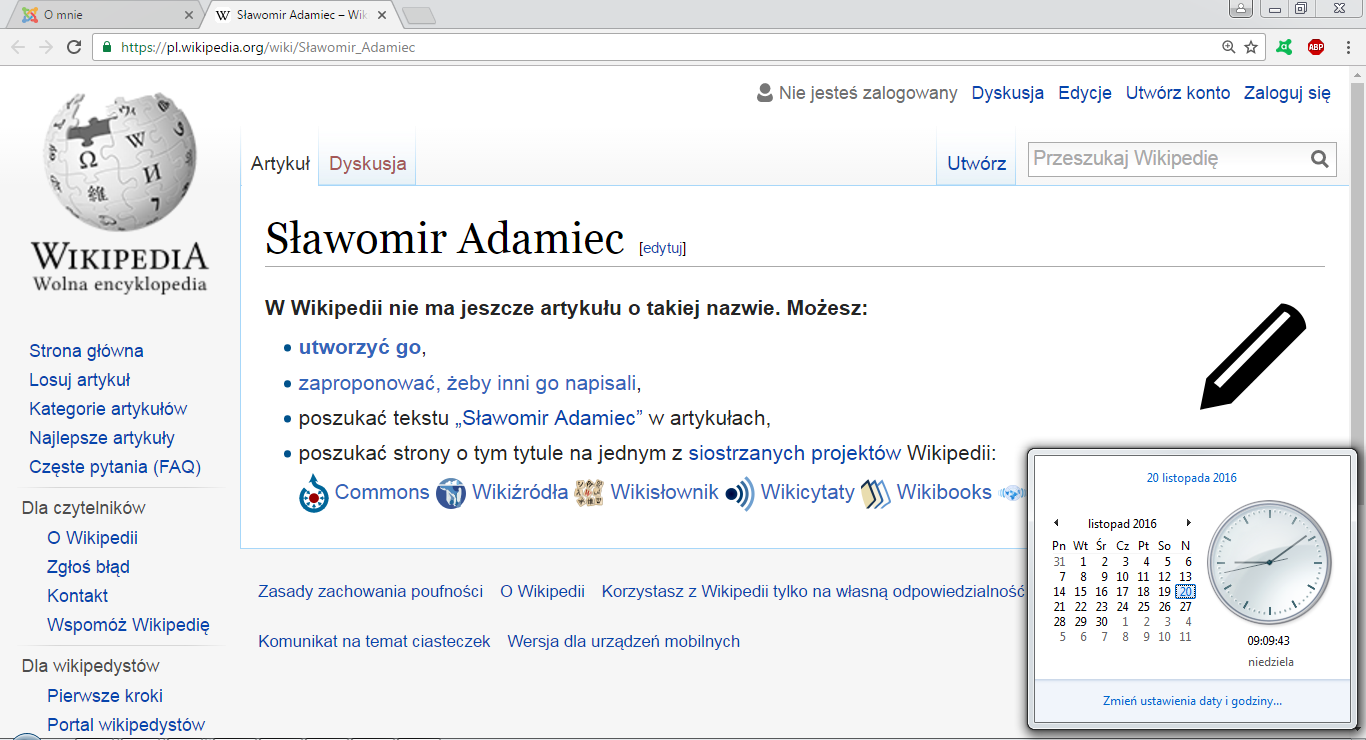
Task: Select day 15 in the calendar
Action: 1080,592
